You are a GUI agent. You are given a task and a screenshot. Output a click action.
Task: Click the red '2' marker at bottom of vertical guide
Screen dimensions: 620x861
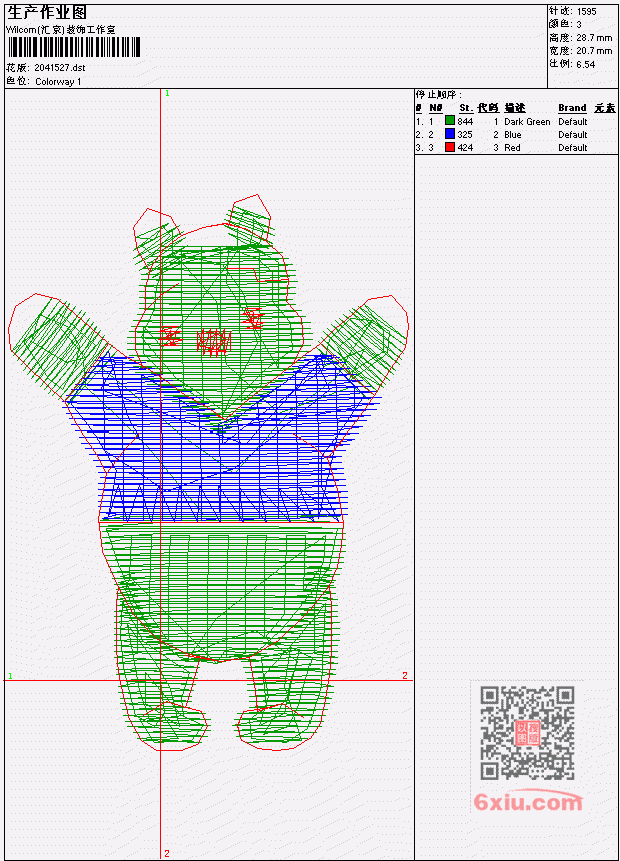tap(167, 853)
